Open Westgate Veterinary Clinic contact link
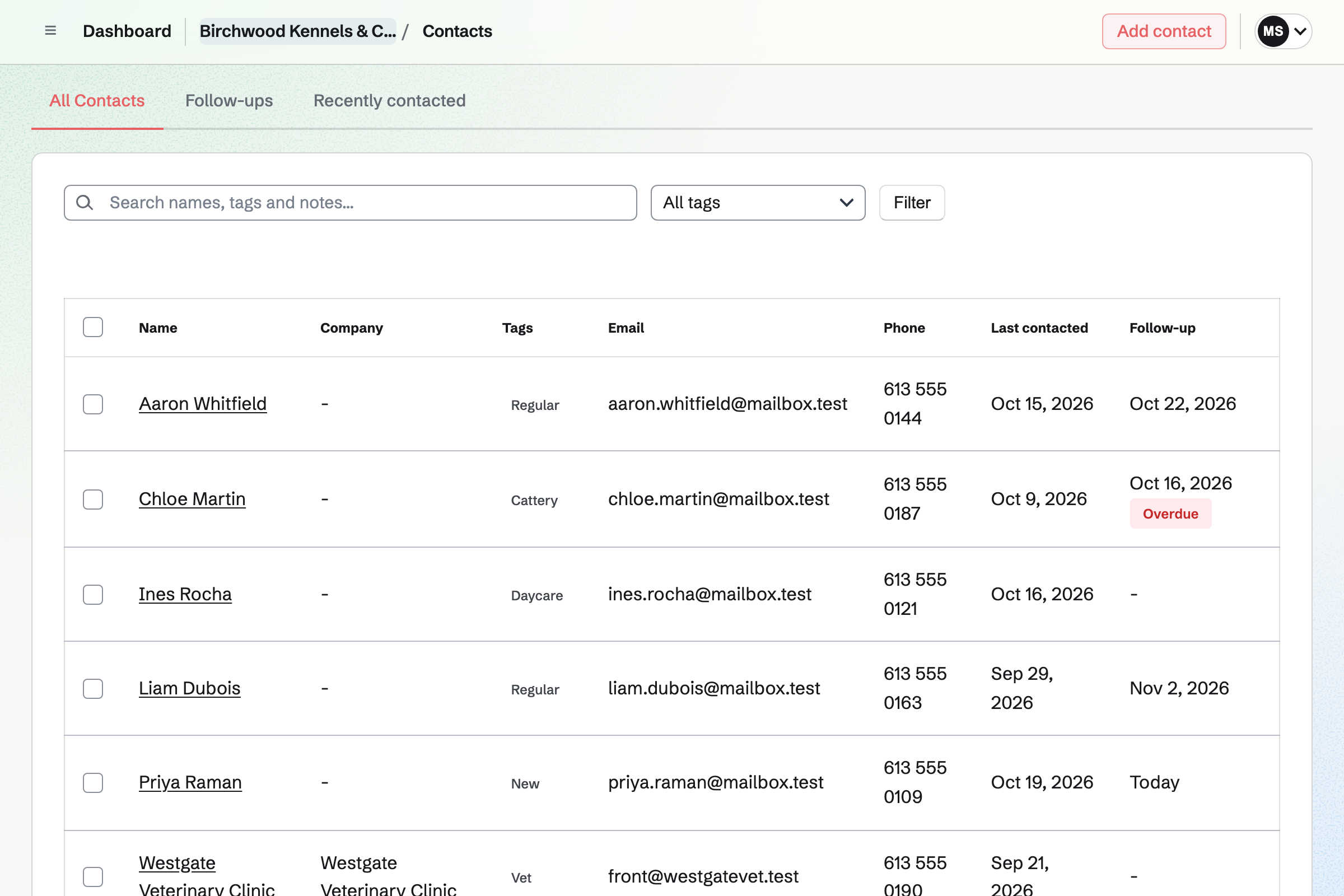The image size is (1344, 896). pyautogui.click(x=206, y=875)
